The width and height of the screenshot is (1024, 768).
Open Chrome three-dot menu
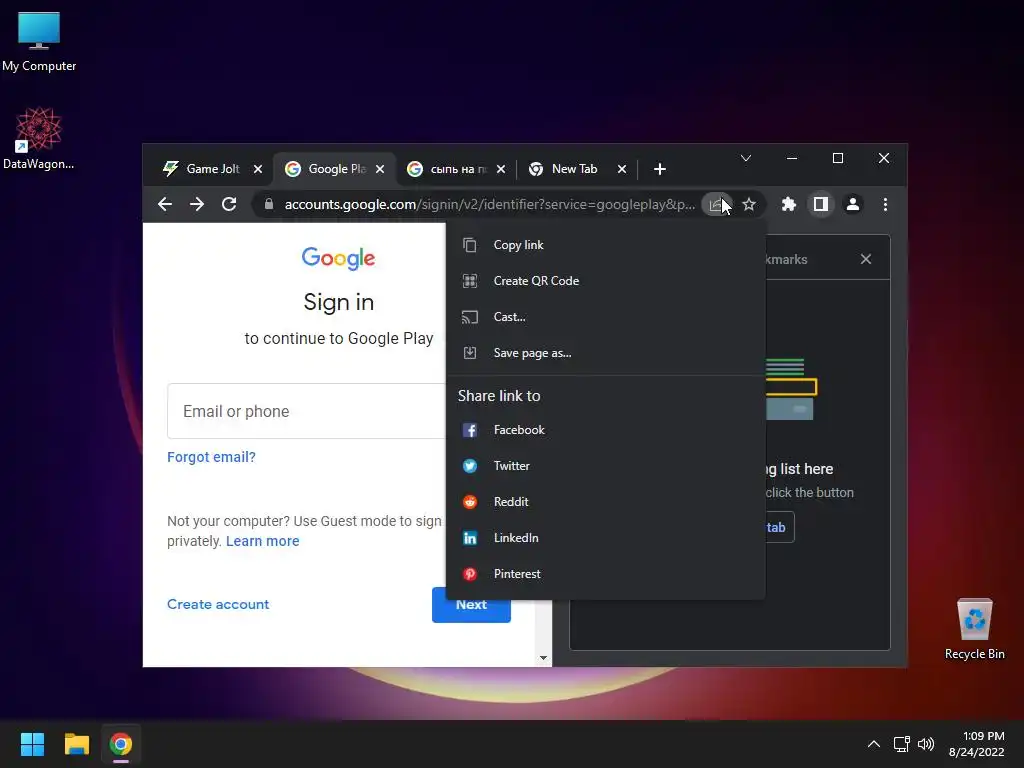[x=885, y=204]
